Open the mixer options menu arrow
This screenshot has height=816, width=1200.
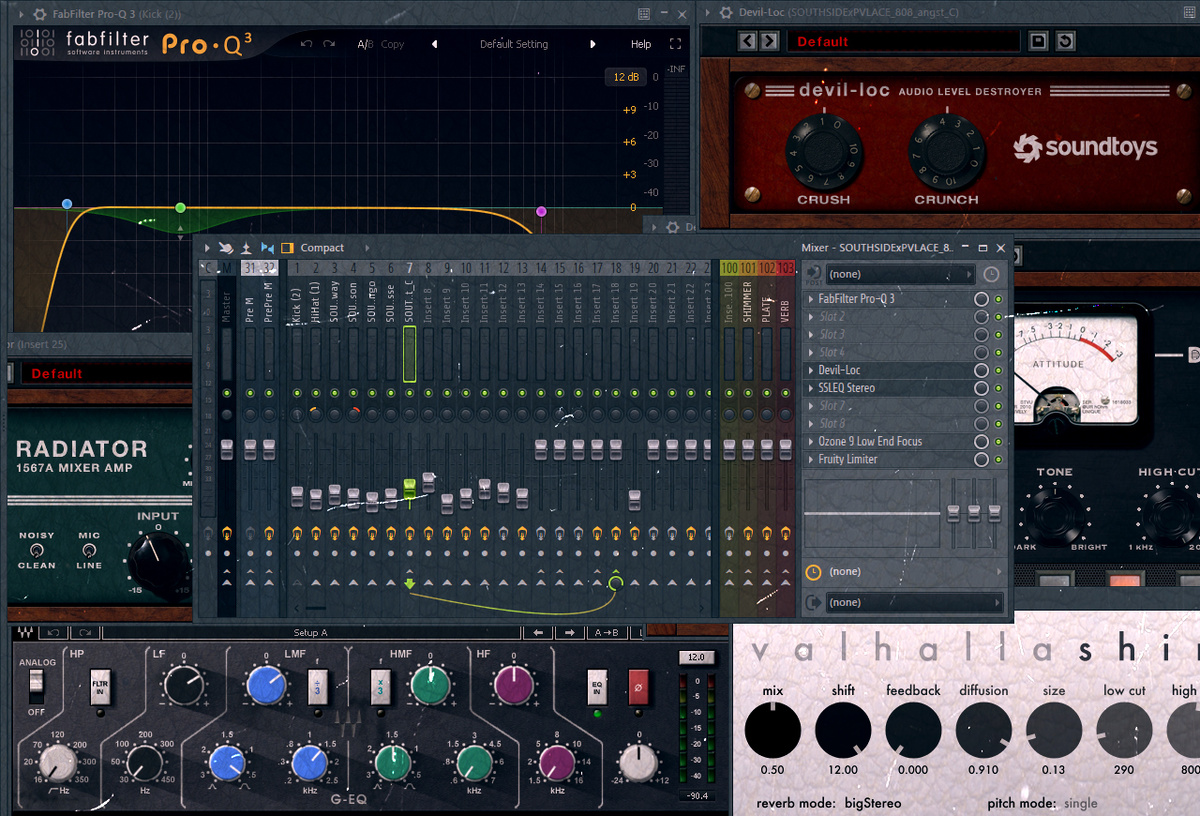pos(207,248)
